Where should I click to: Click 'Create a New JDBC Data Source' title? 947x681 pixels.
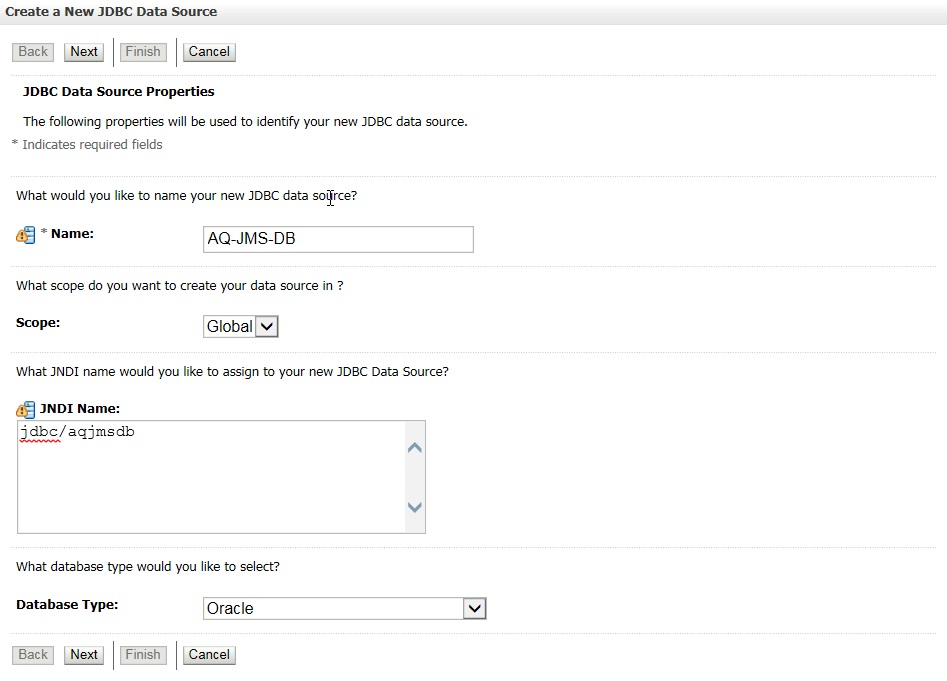pos(111,12)
